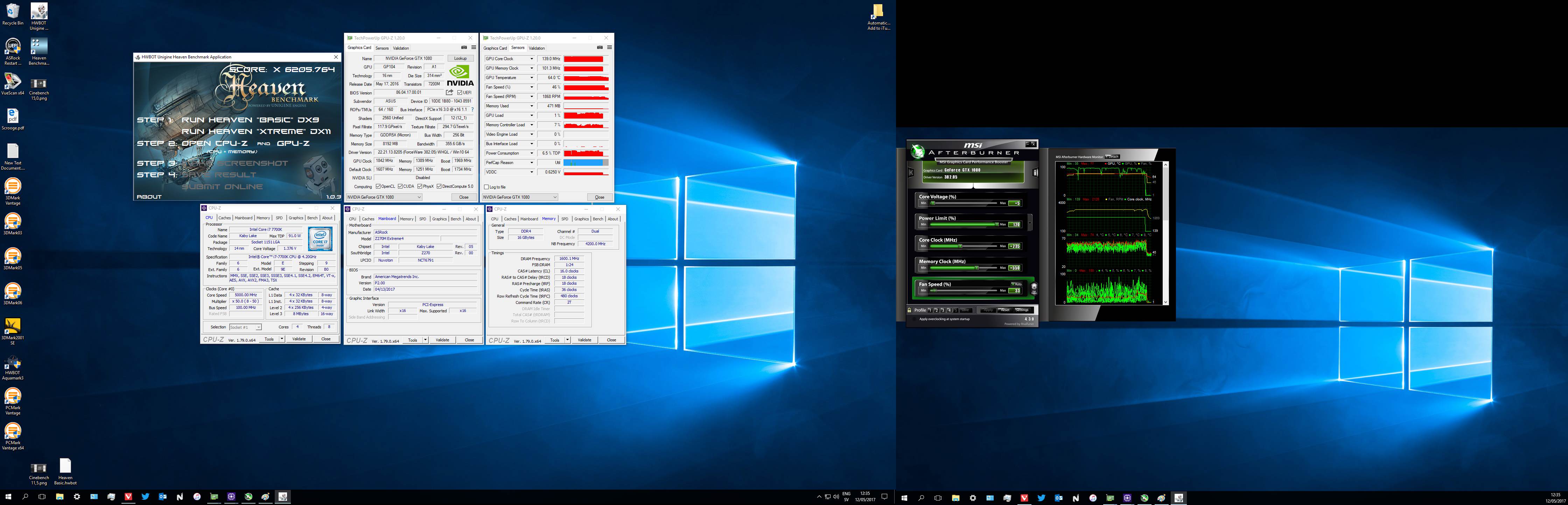
Task: Open Fan Speed (RPM) sensor dropdown
Action: [532, 97]
